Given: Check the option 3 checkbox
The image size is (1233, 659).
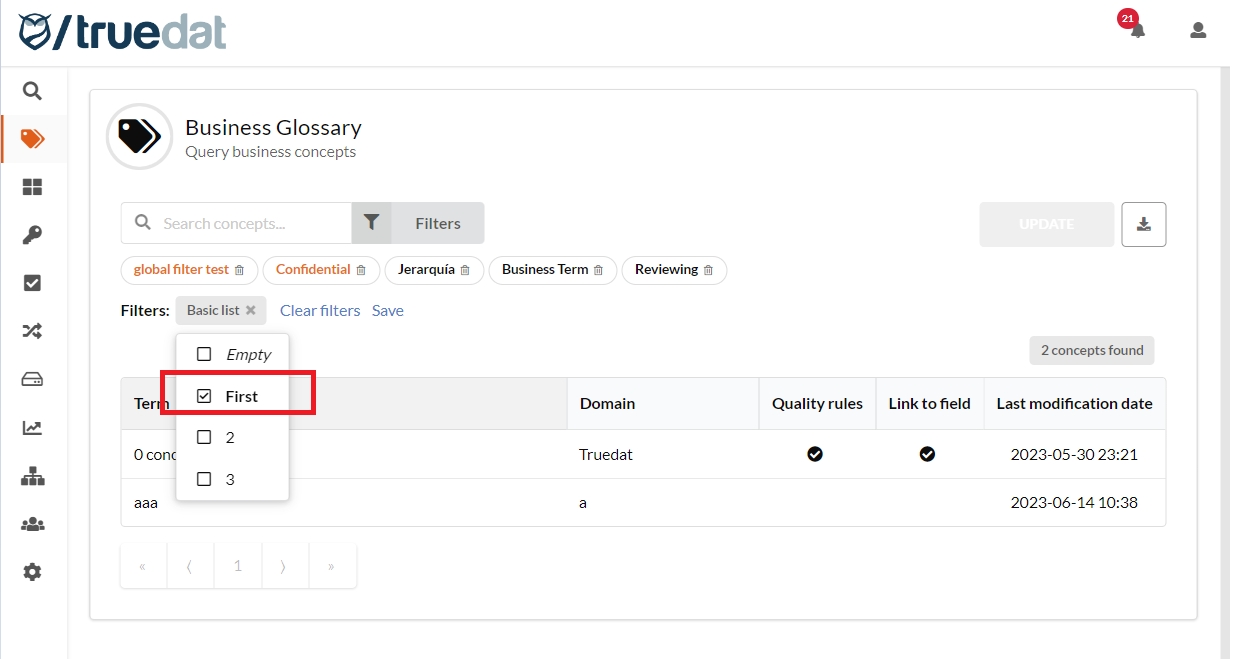Looking at the screenshot, I should coord(205,479).
